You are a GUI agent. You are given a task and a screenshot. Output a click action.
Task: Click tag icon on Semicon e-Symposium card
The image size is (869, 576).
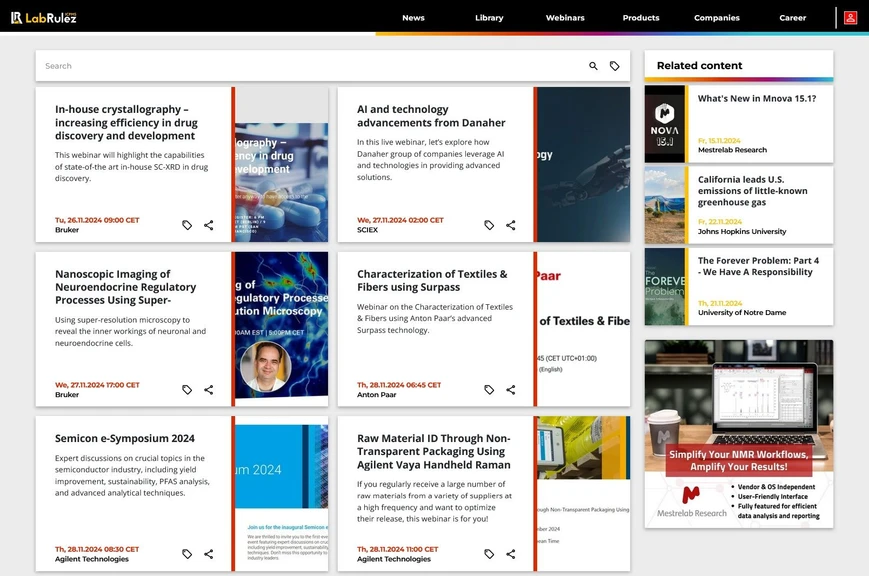coord(187,554)
